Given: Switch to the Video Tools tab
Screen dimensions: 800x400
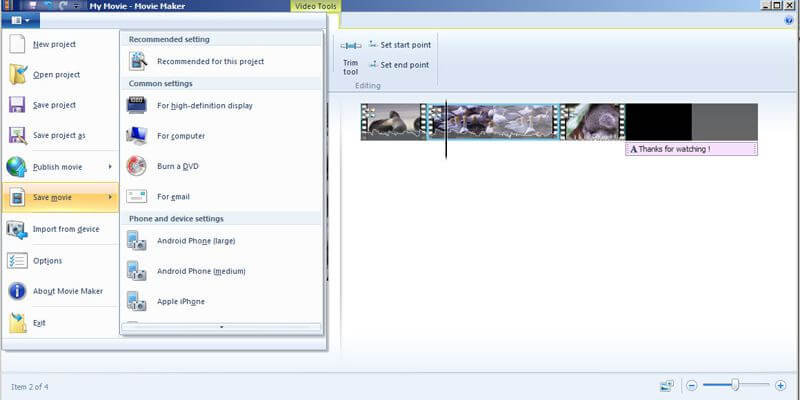Looking at the screenshot, I should point(316,6).
